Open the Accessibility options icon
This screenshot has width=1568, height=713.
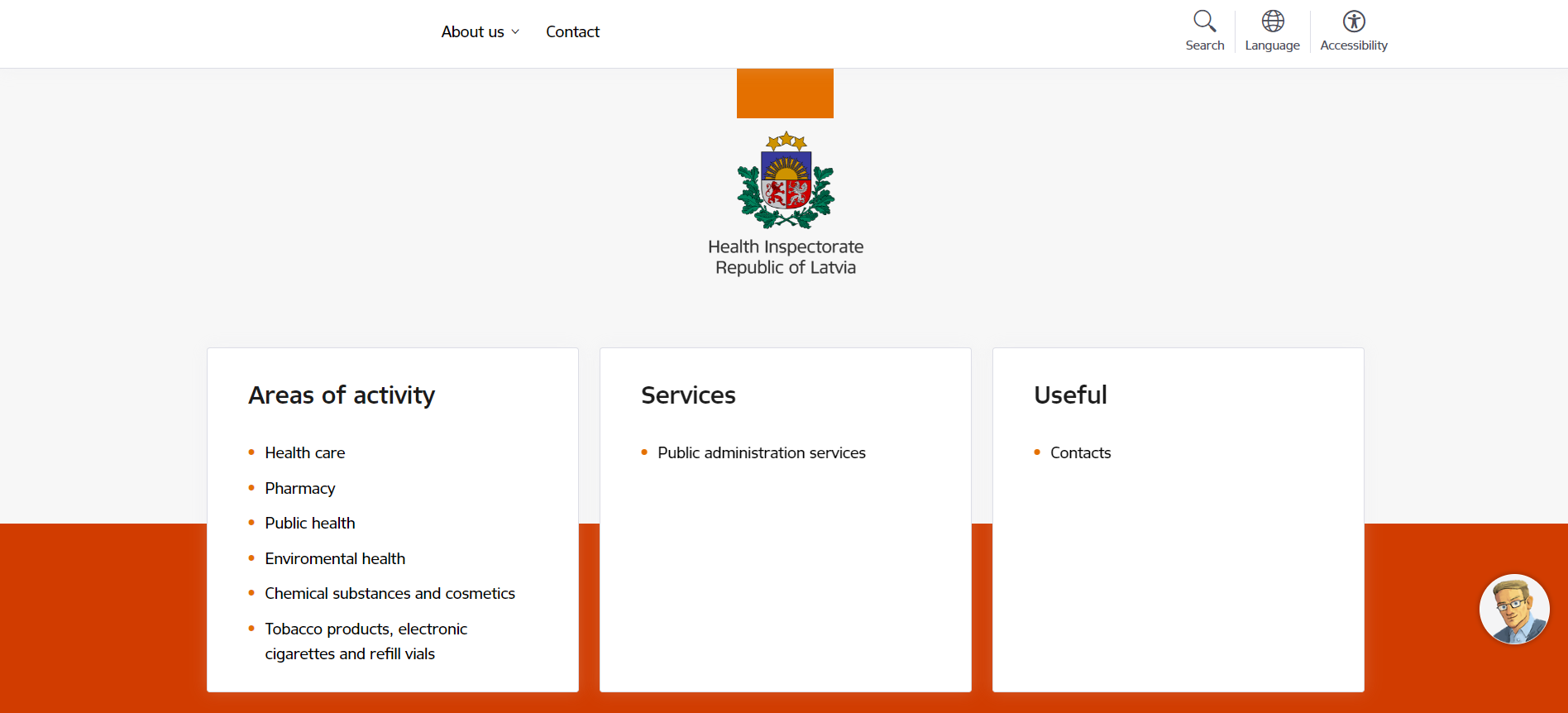[x=1353, y=22]
